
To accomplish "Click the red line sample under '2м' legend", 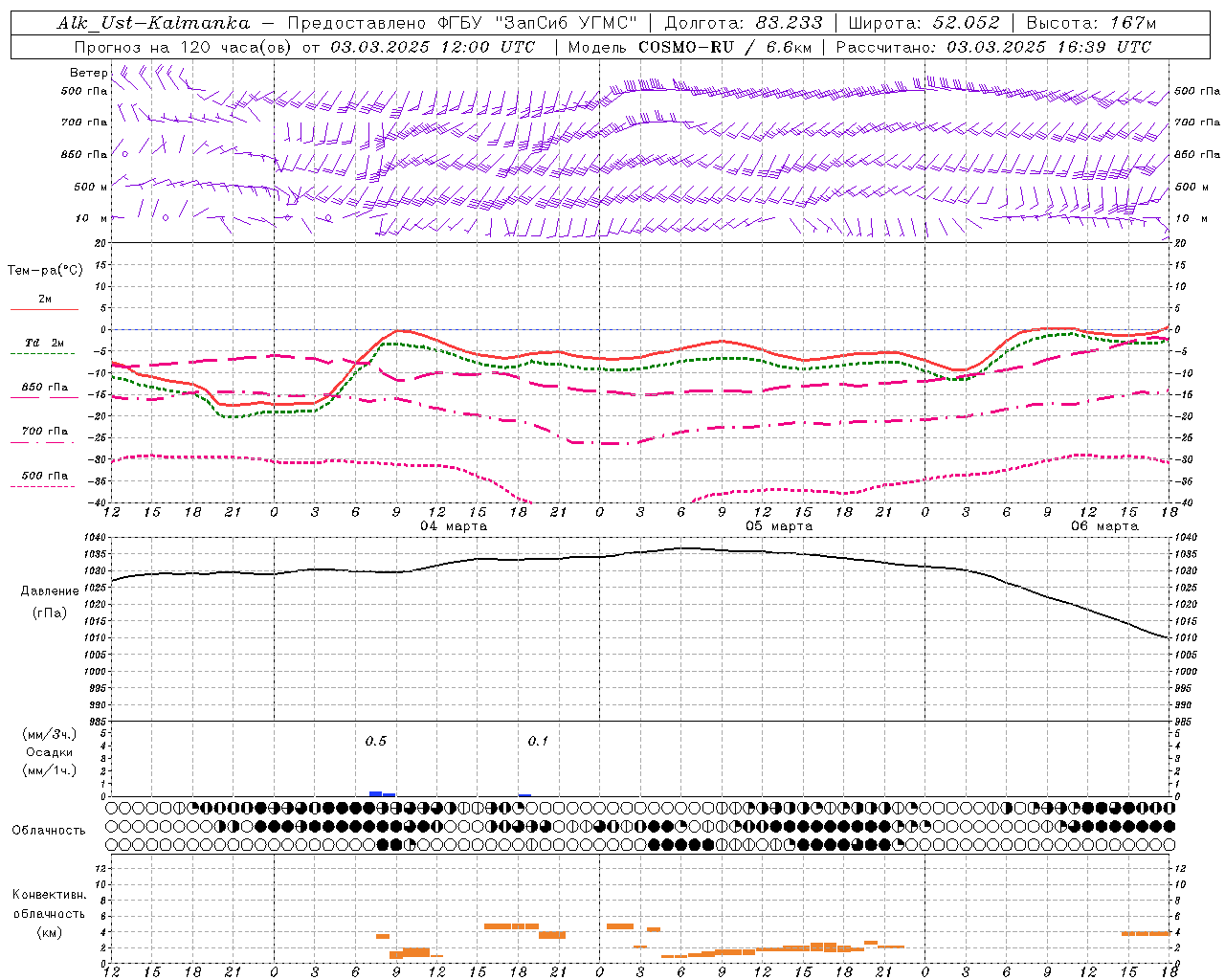I will click(x=44, y=310).
